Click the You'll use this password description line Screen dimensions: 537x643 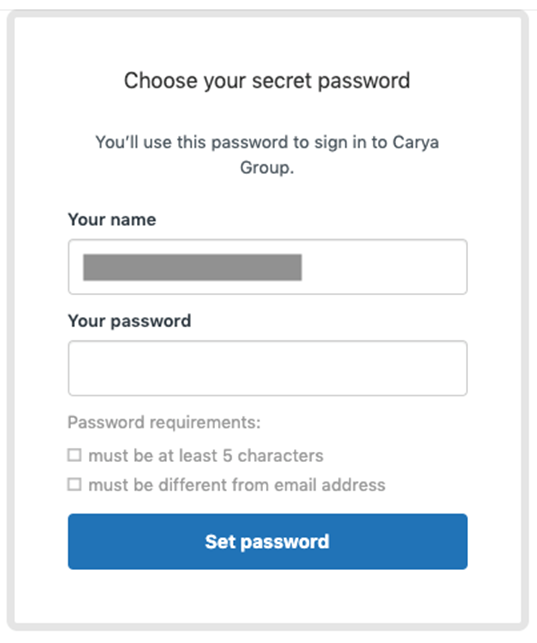click(267, 142)
